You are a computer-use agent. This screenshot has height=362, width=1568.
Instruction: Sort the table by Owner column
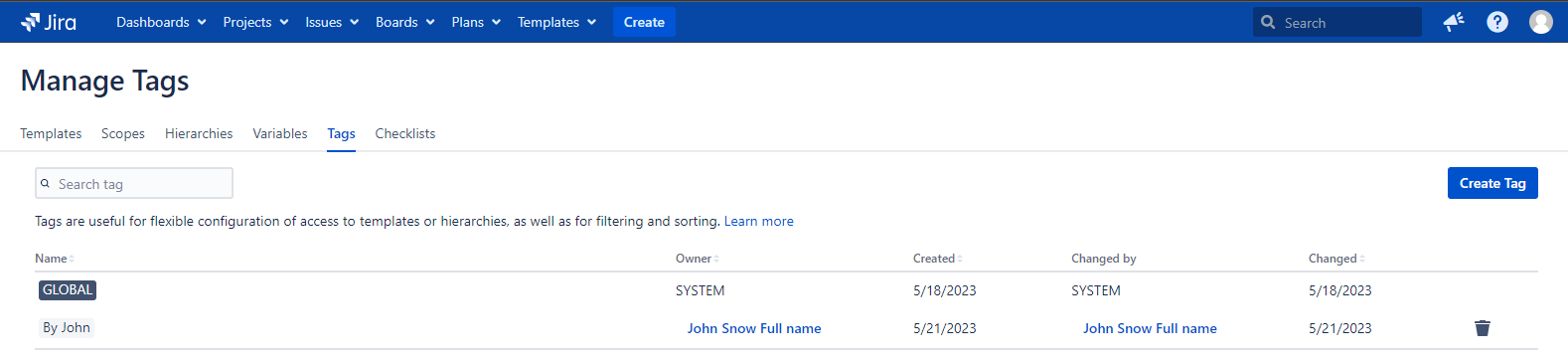coord(697,259)
